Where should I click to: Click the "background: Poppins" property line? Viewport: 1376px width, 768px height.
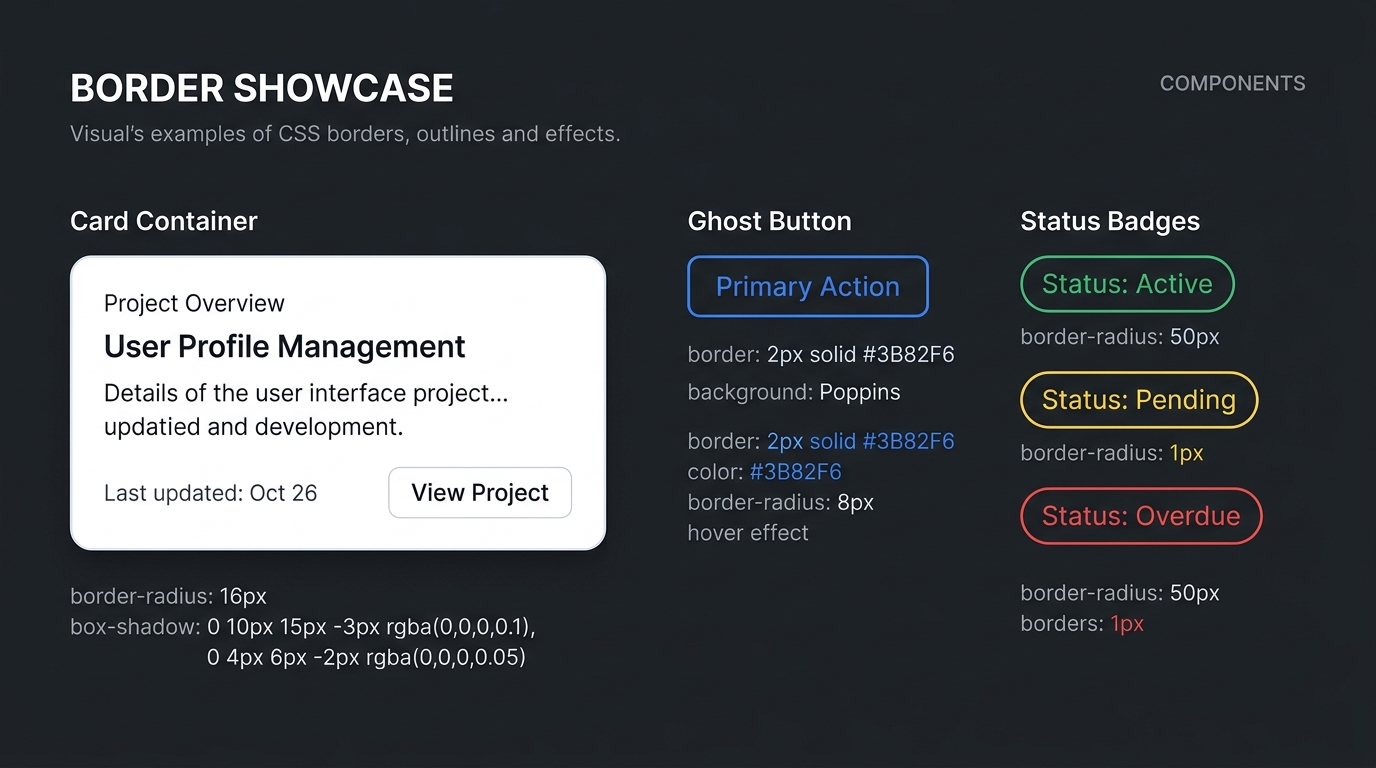click(794, 392)
